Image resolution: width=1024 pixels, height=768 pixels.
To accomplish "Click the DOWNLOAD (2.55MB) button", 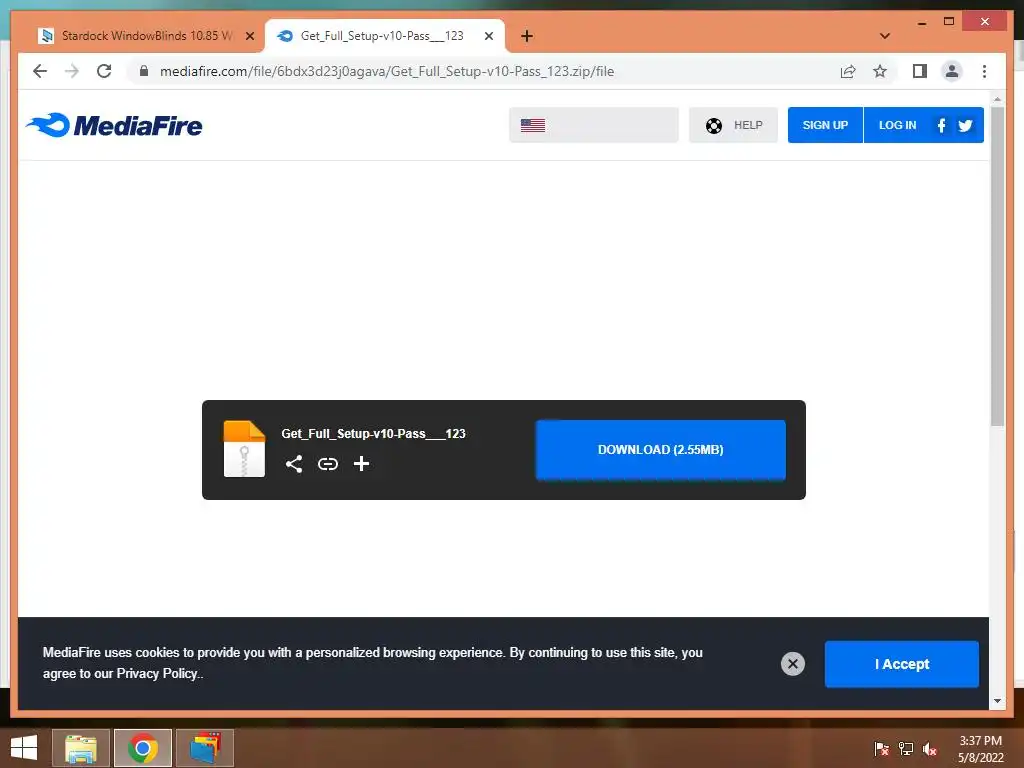I will coord(660,449).
